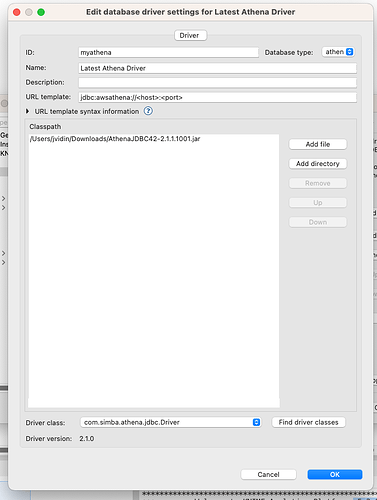The image size is (377, 500).
Task: Click the Add directory button
Action: click(318, 164)
